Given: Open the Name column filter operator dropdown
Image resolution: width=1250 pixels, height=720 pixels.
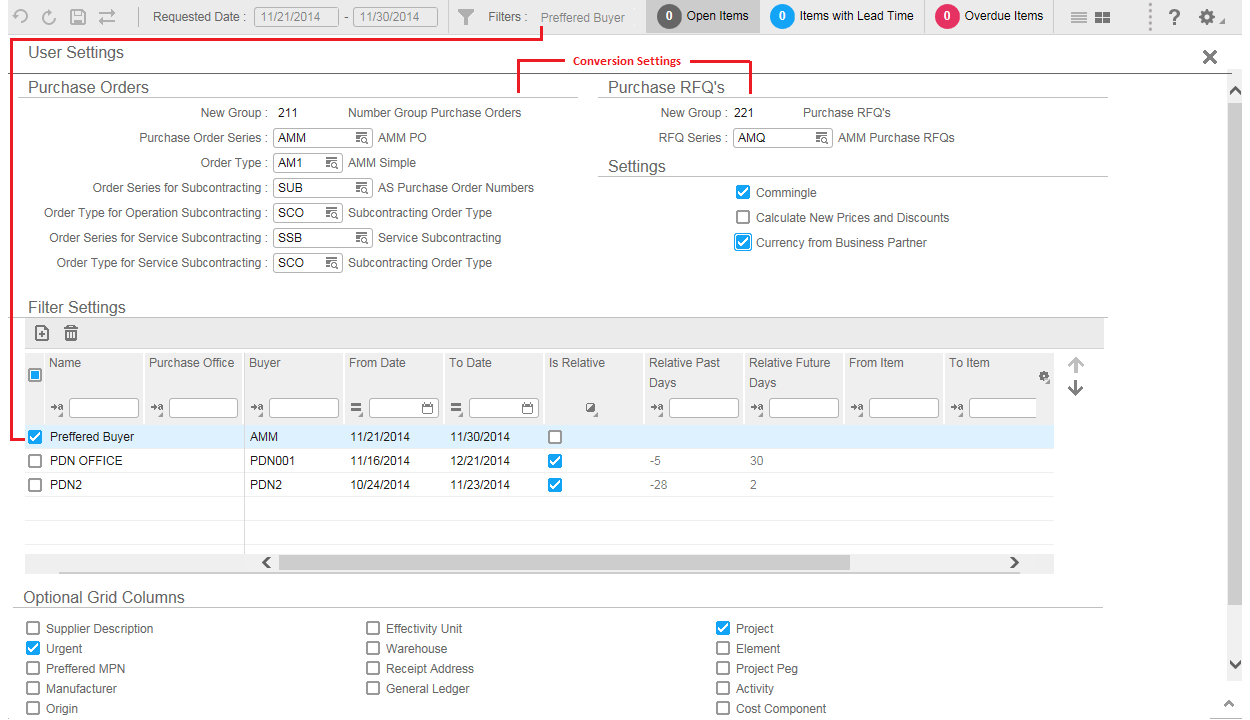Looking at the screenshot, I should click(x=58, y=408).
